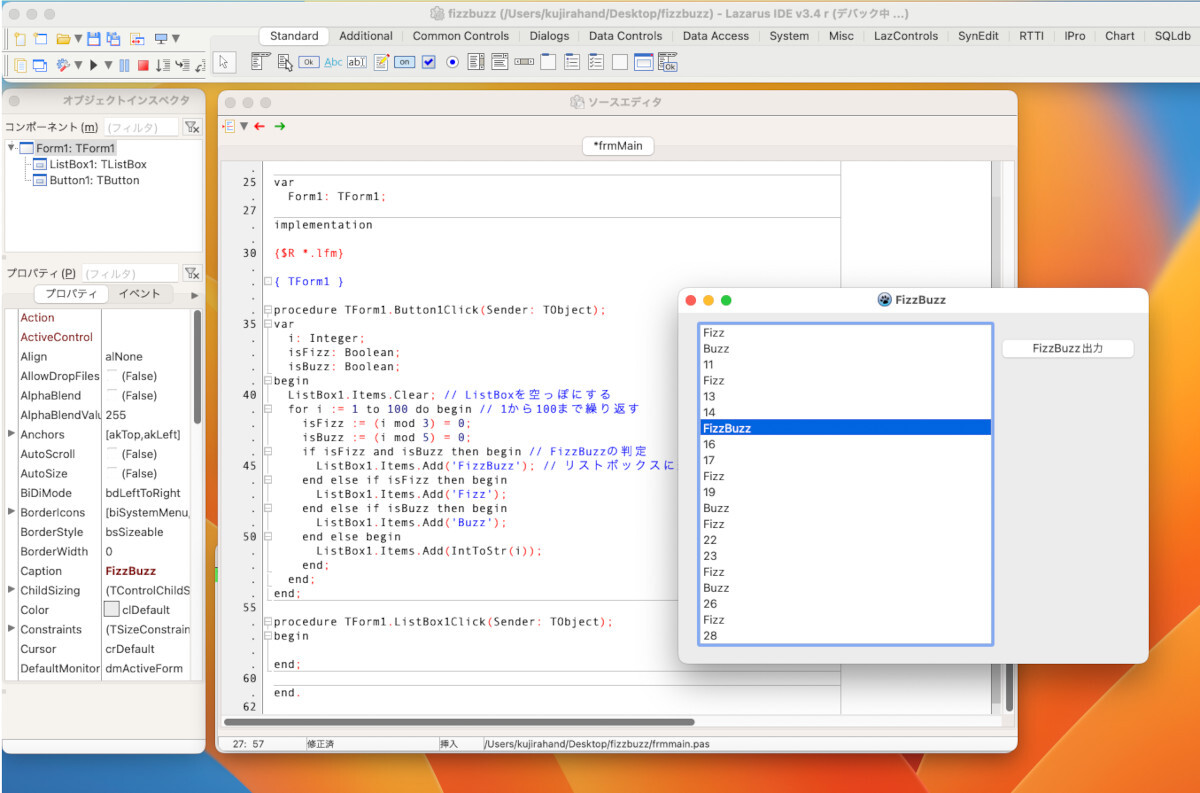
Task: Click the Pause execution icon
Action: tap(125, 65)
